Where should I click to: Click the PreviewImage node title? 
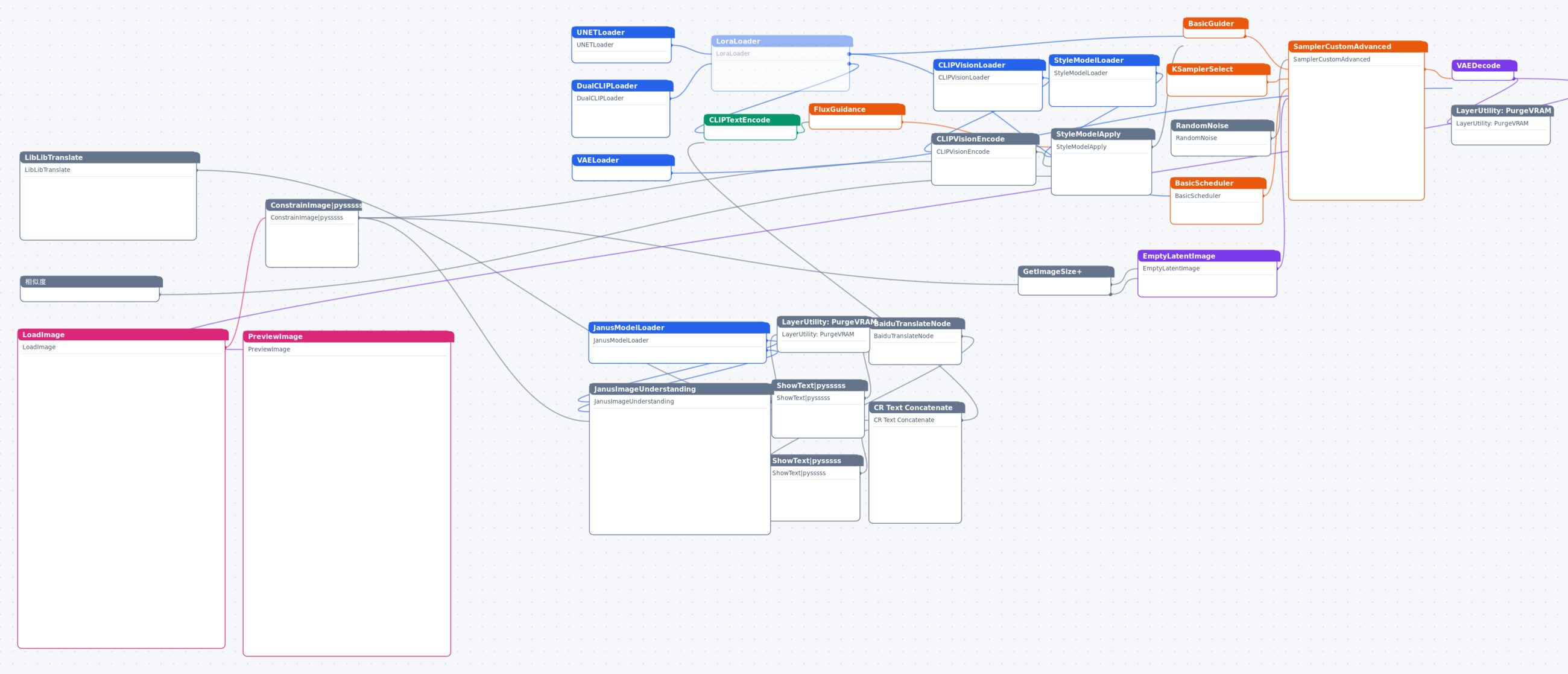point(275,337)
